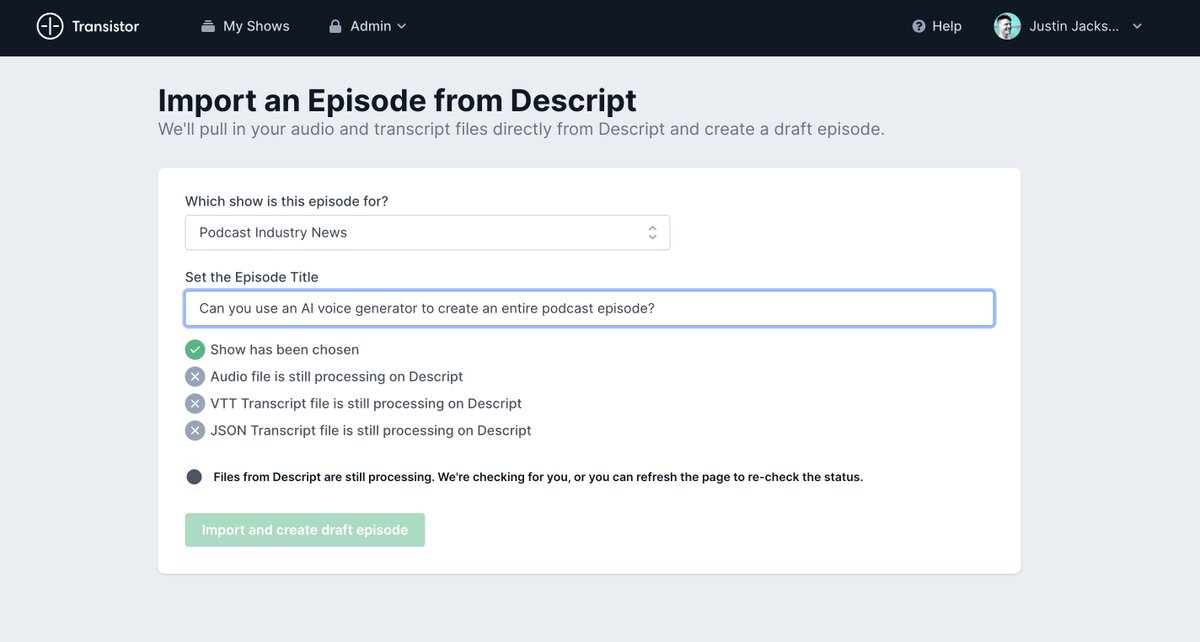The width and height of the screenshot is (1200, 642).
Task: Click the My Shows stack icon
Action: [x=208, y=27]
